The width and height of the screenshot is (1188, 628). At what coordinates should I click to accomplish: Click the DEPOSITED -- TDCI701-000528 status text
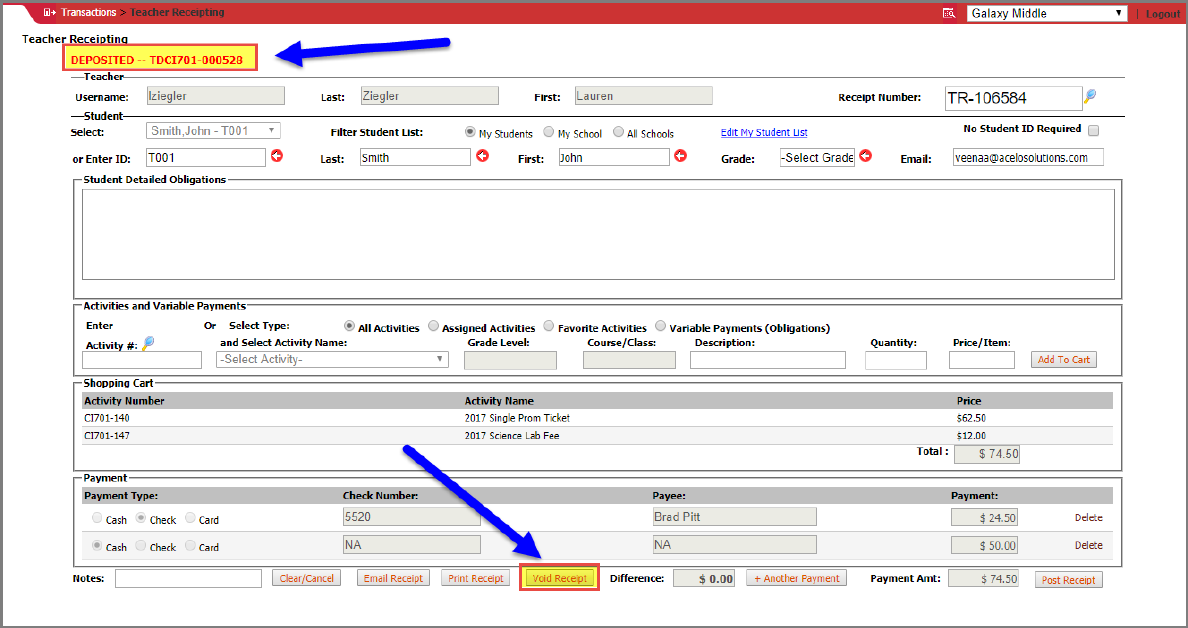[157, 59]
